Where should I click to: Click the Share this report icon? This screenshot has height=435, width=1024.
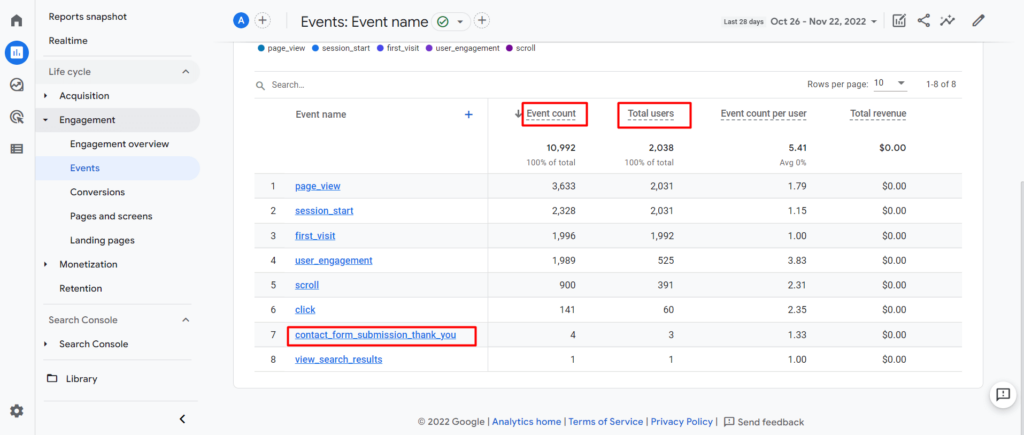click(x=923, y=21)
